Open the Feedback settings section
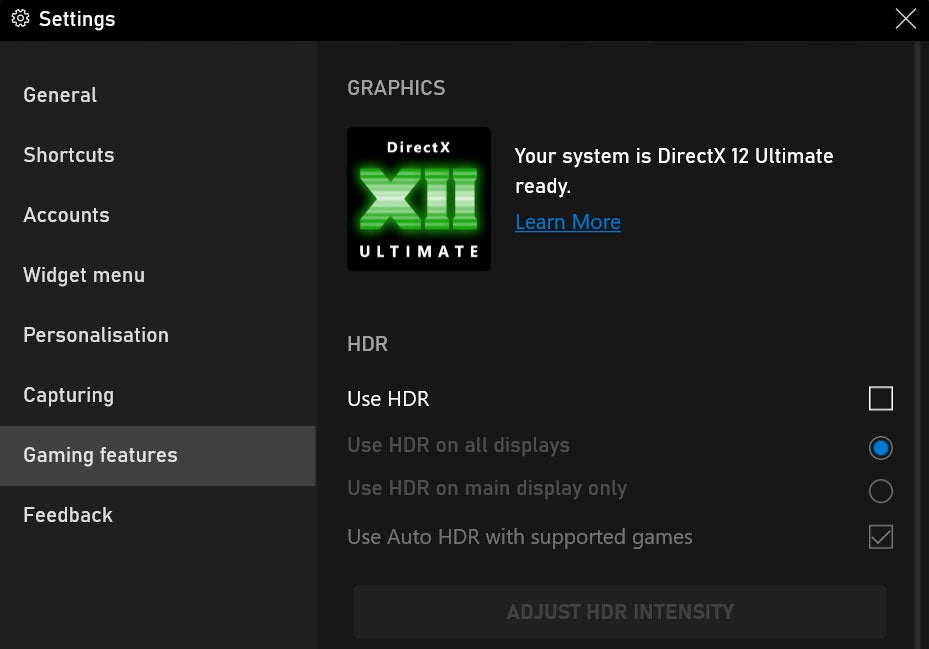This screenshot has height=649, width=929. (67, 515)
